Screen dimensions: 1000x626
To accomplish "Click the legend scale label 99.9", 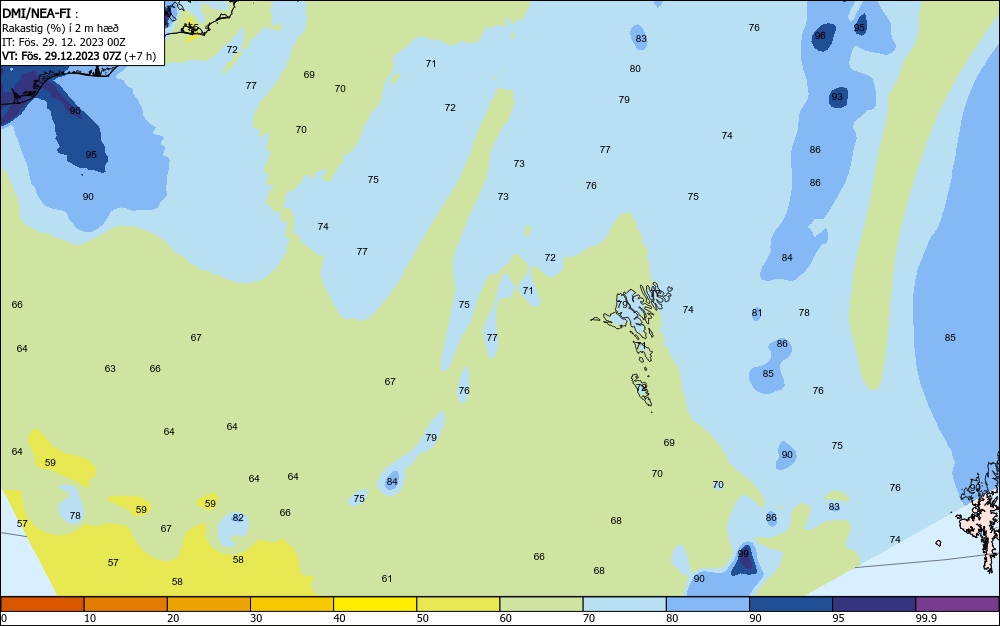I will [926, 618].
